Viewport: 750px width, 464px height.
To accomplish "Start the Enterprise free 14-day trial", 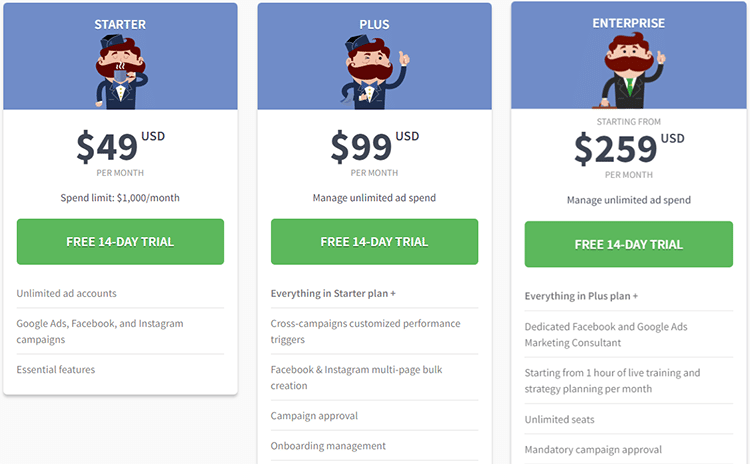I will [628, 244].
